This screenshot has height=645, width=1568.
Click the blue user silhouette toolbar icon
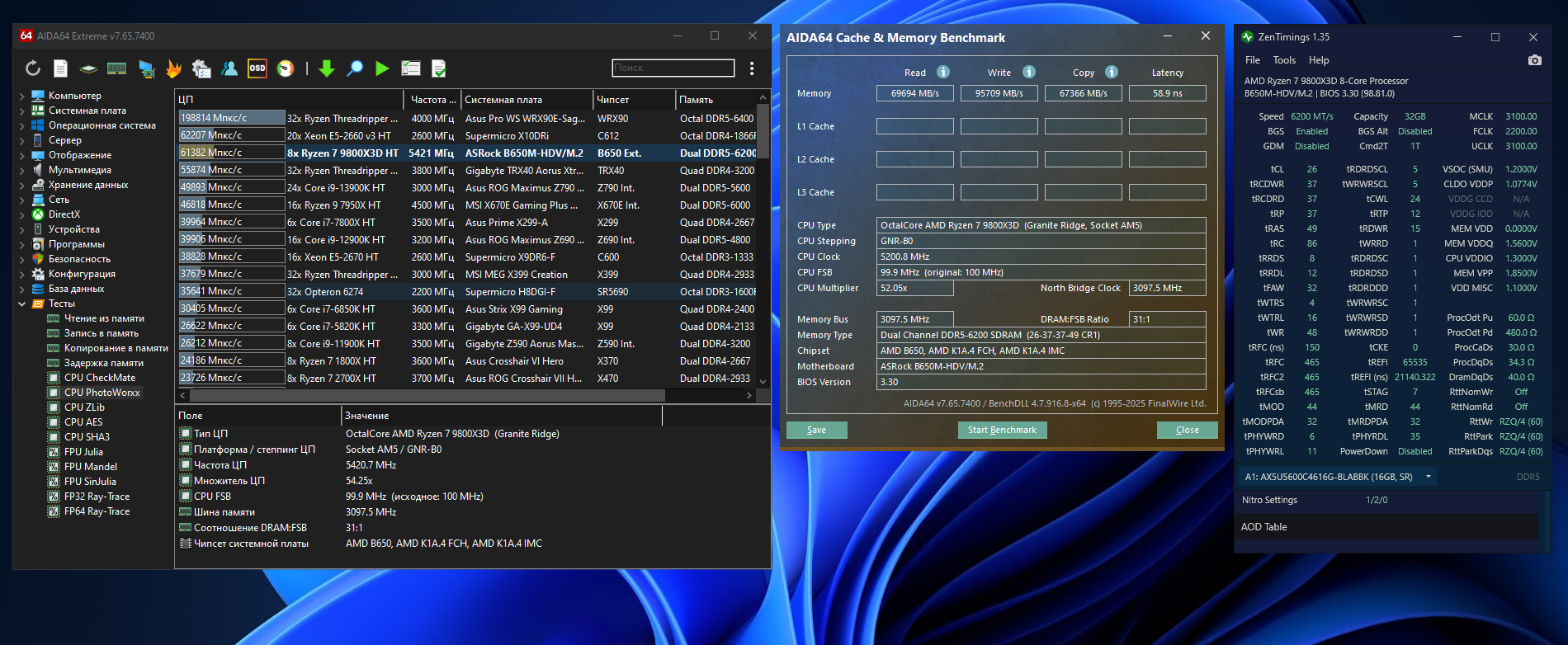(x=229, y=68)
